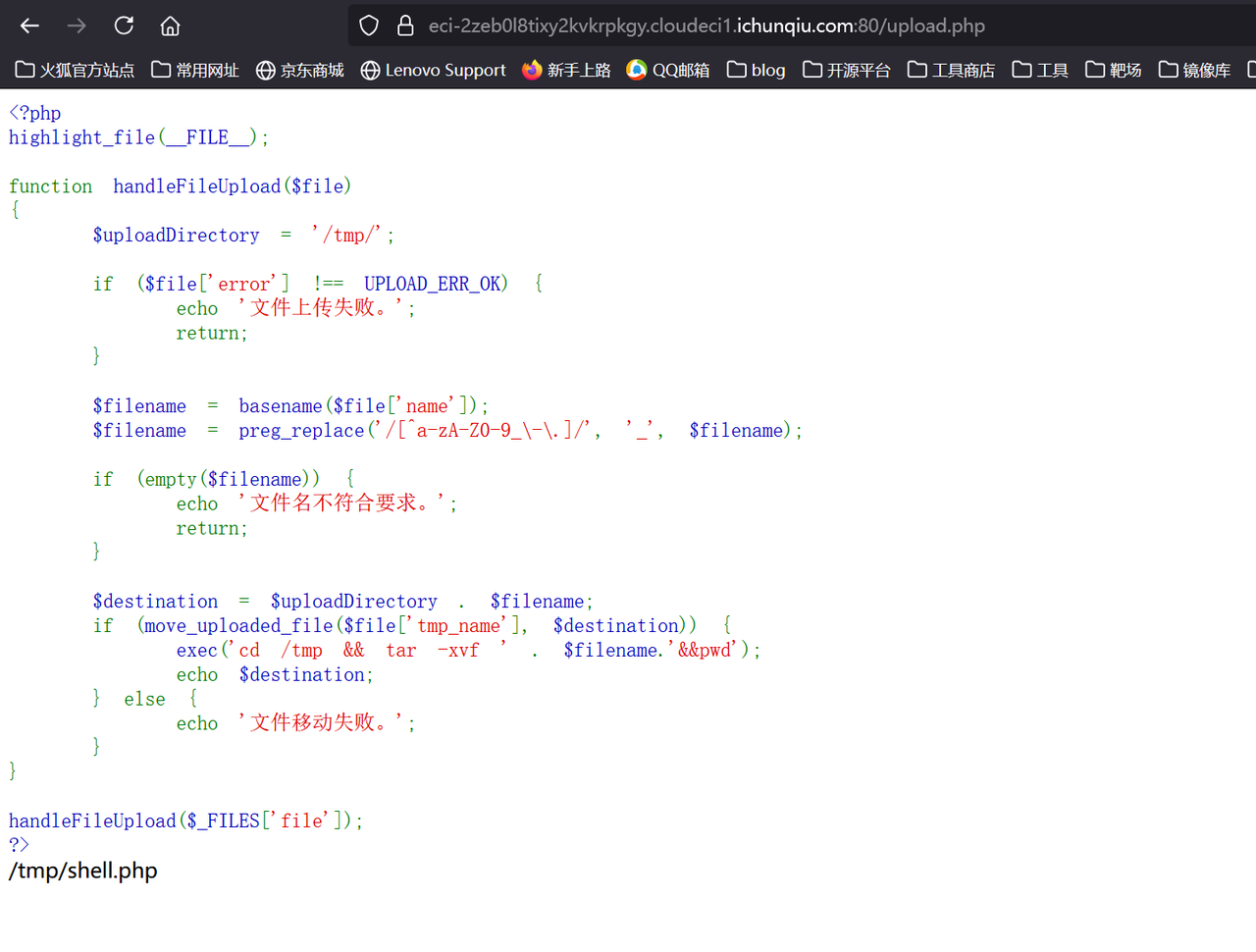Image resolution: width=1256 pixels, height=952 pixels.
Task: Open the 工具商店 bookmarks folder
Action: point(951,70)
